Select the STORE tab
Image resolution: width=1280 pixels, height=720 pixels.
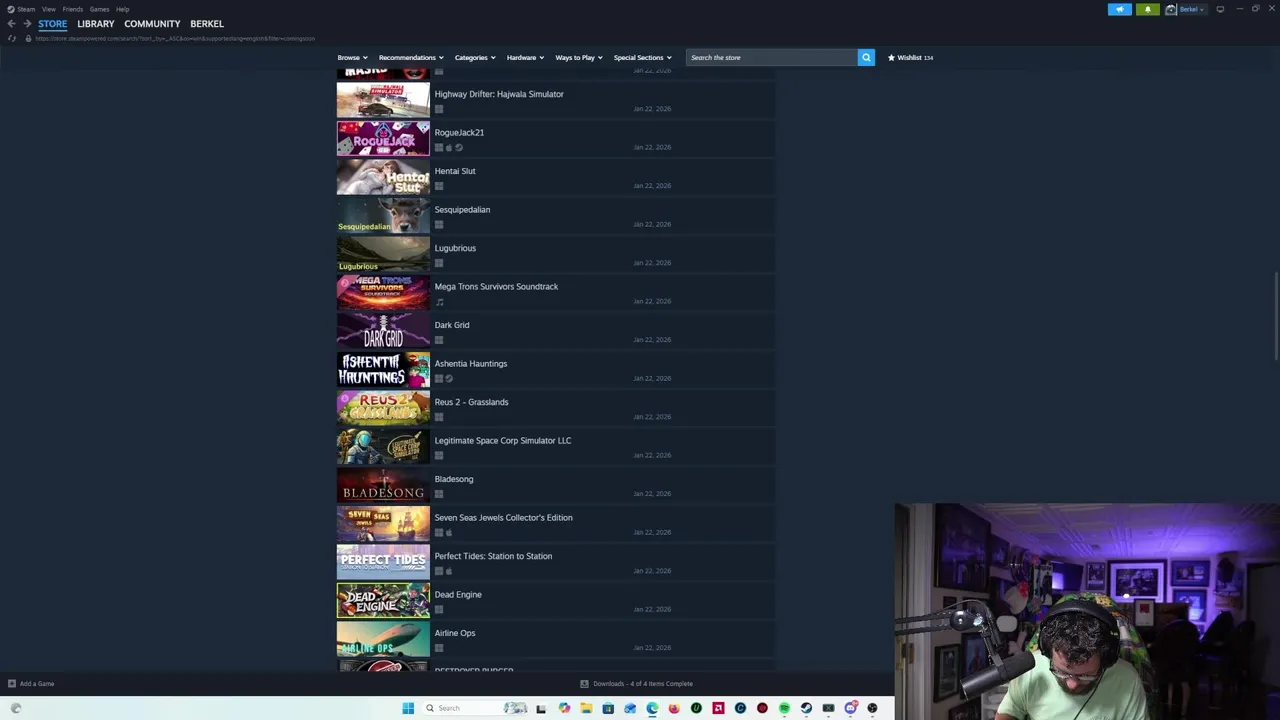point(53,23)
